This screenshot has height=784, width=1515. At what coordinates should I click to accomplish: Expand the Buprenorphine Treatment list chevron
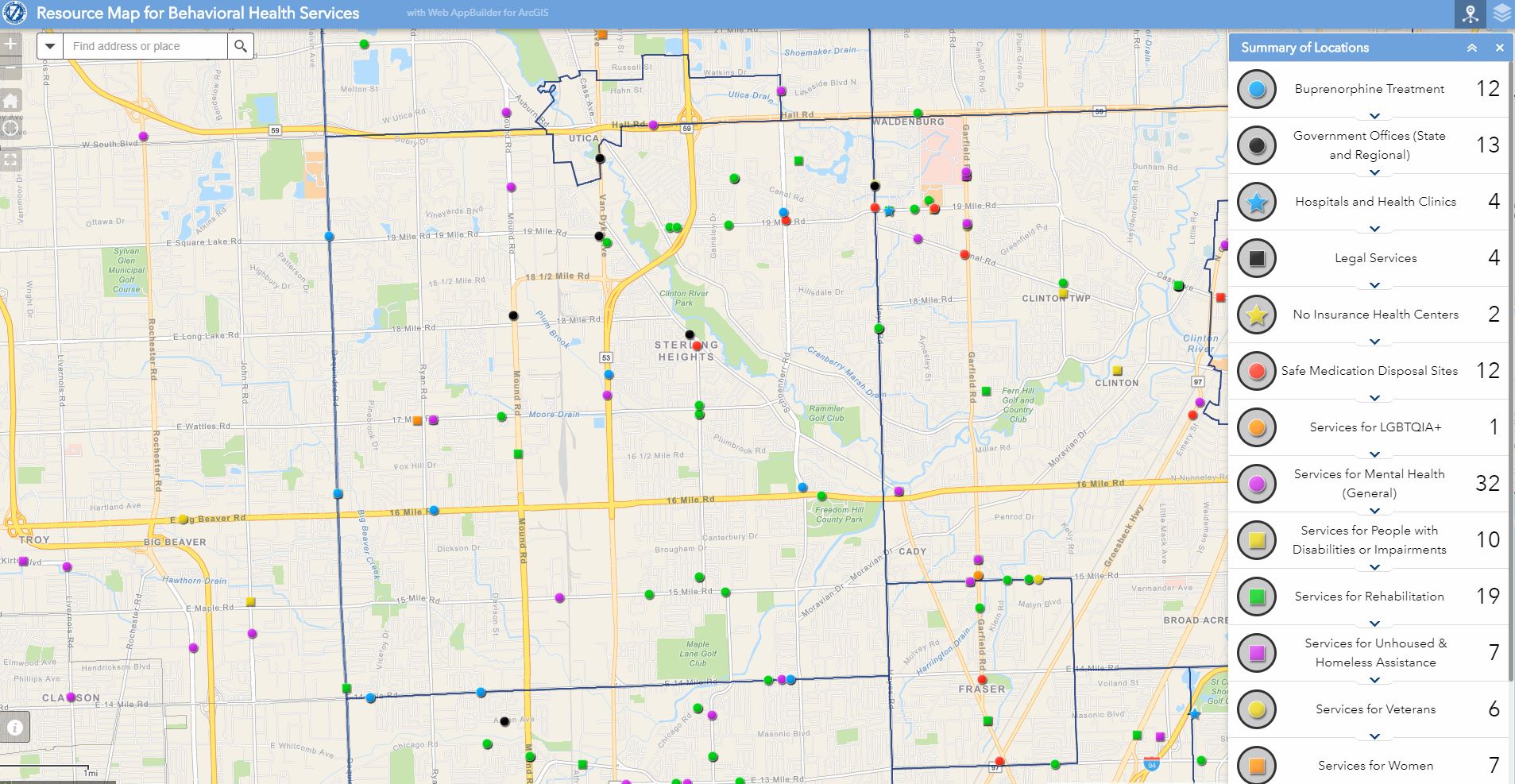tap(1375, 116)
